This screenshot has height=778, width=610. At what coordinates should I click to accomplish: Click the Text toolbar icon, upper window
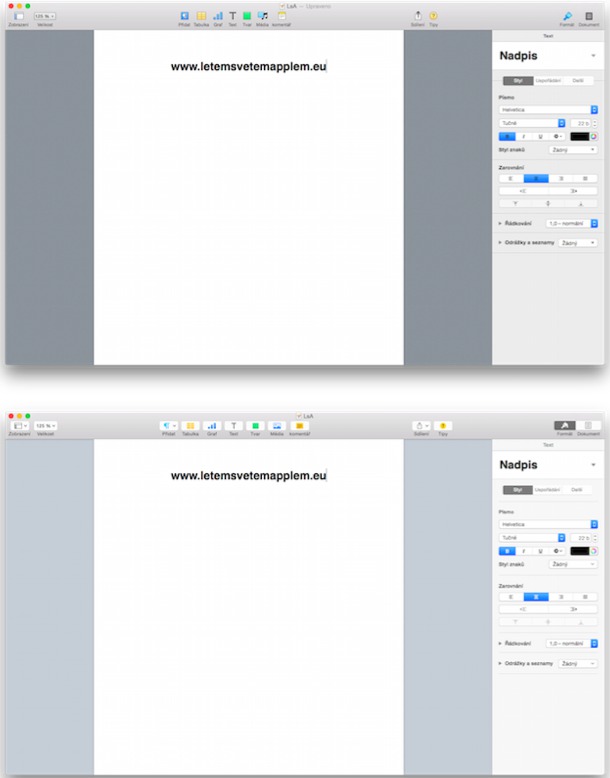pyautogui.click(x=232, y=16)
